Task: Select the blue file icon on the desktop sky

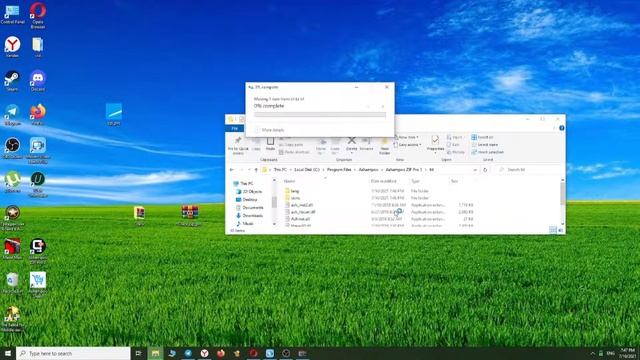Action: [x=113, y=114]
